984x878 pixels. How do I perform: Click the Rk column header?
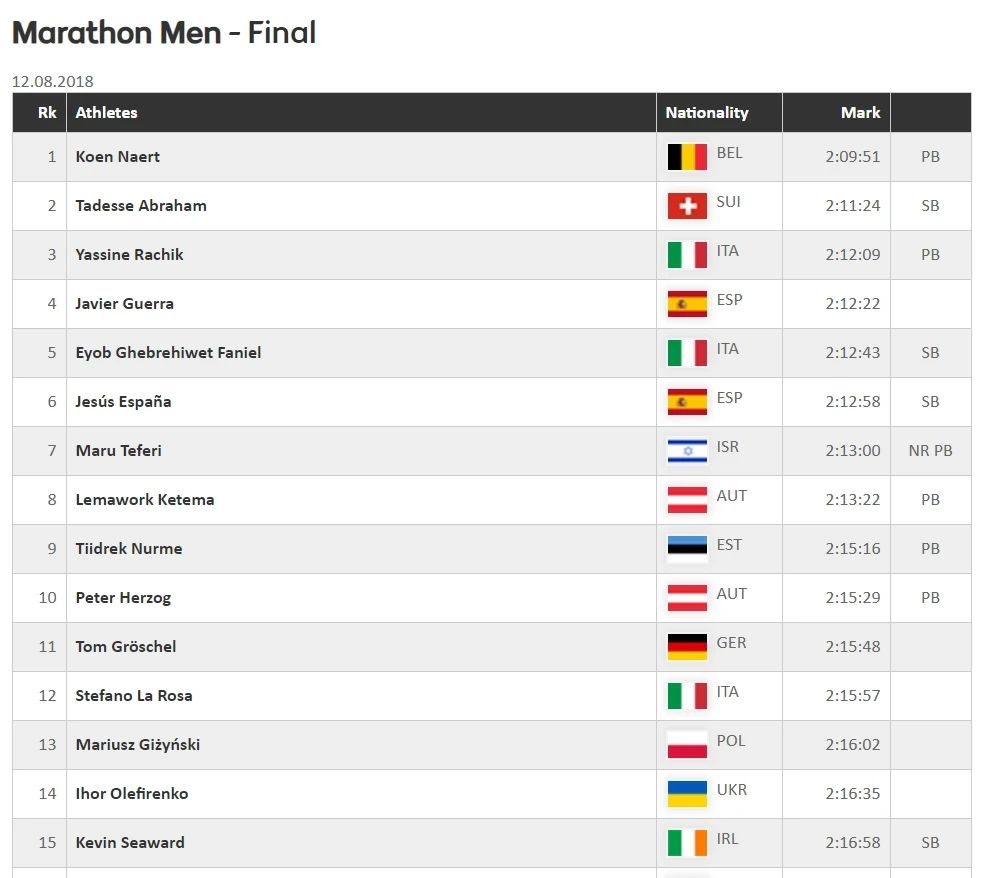click(47, 113)
